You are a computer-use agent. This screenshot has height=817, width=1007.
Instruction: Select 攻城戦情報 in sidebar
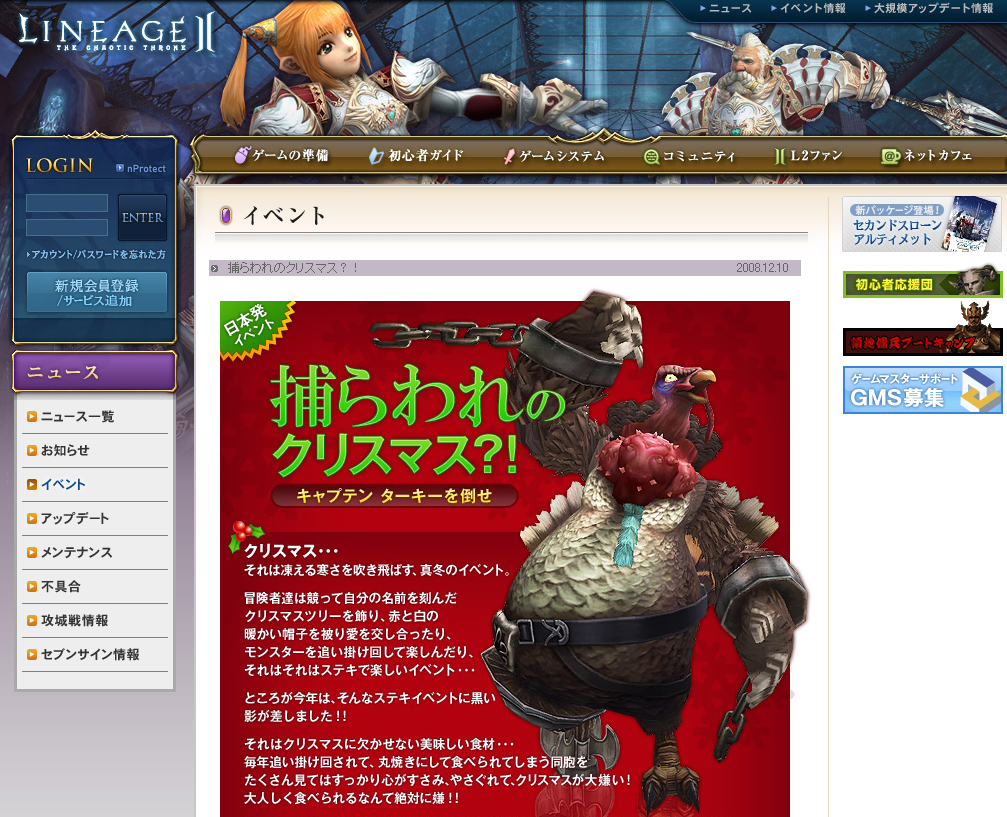[74, 620]
